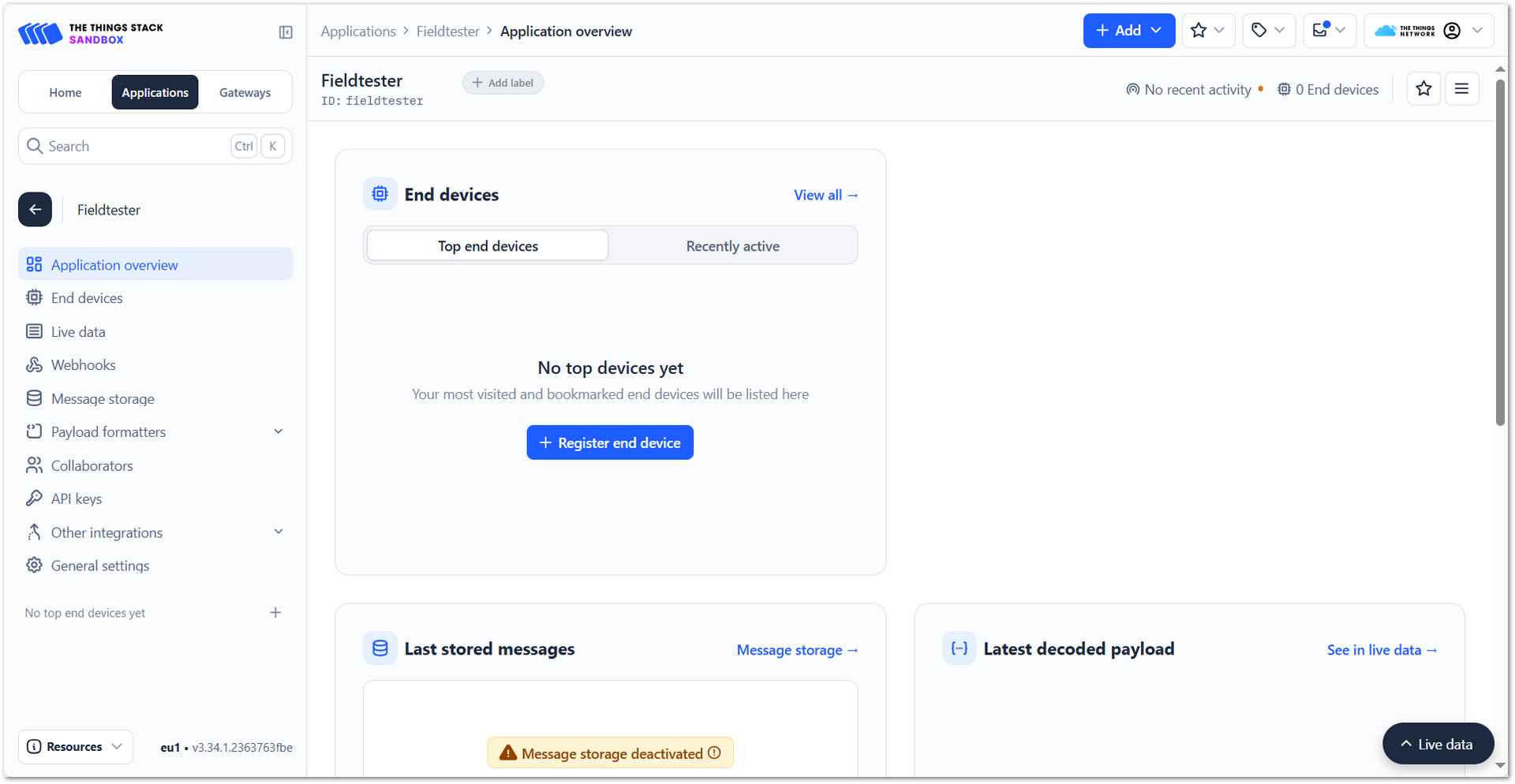Switch to the Top end devices view
Image resolution: width=1515 pixels, height=784 pixels.
[488, 246]
